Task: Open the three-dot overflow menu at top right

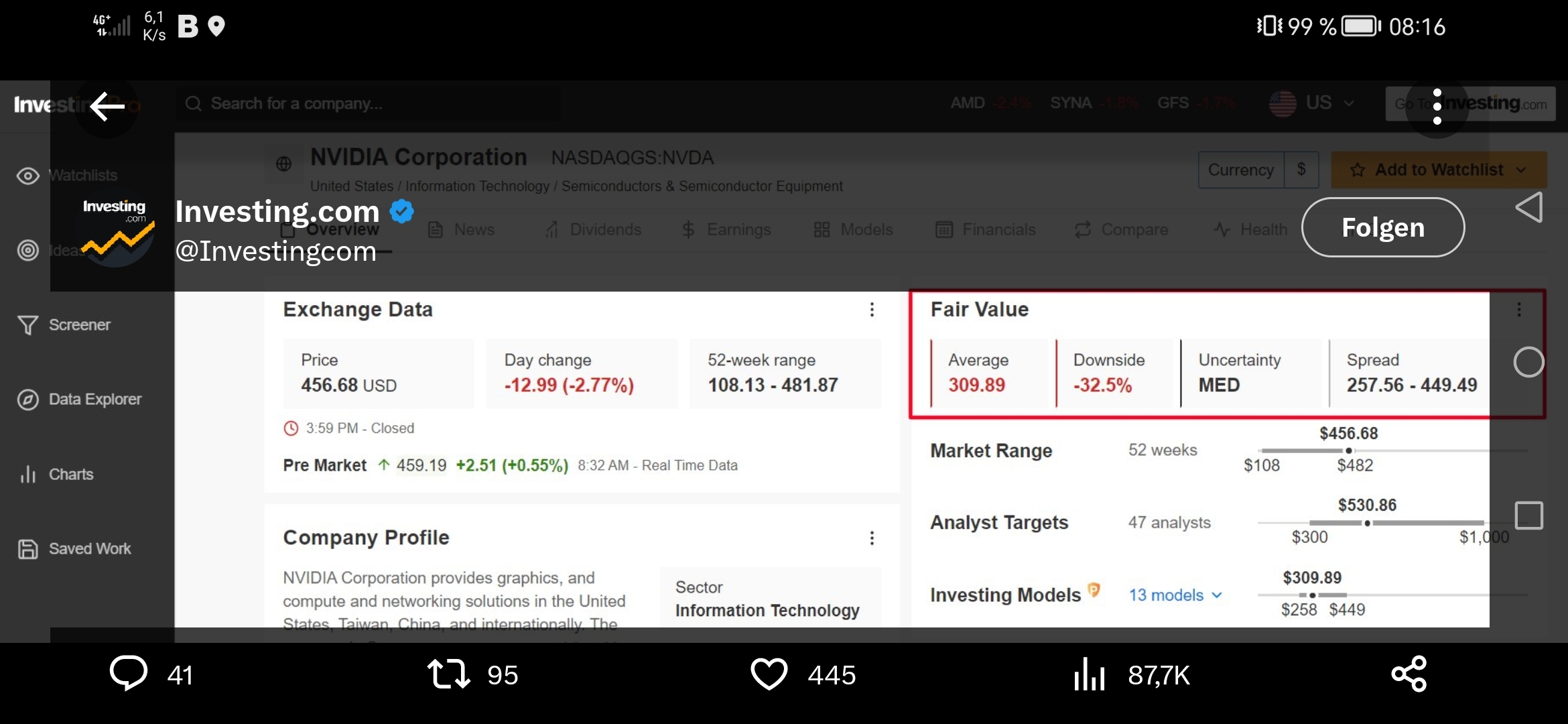Action: coord(1437,106)
